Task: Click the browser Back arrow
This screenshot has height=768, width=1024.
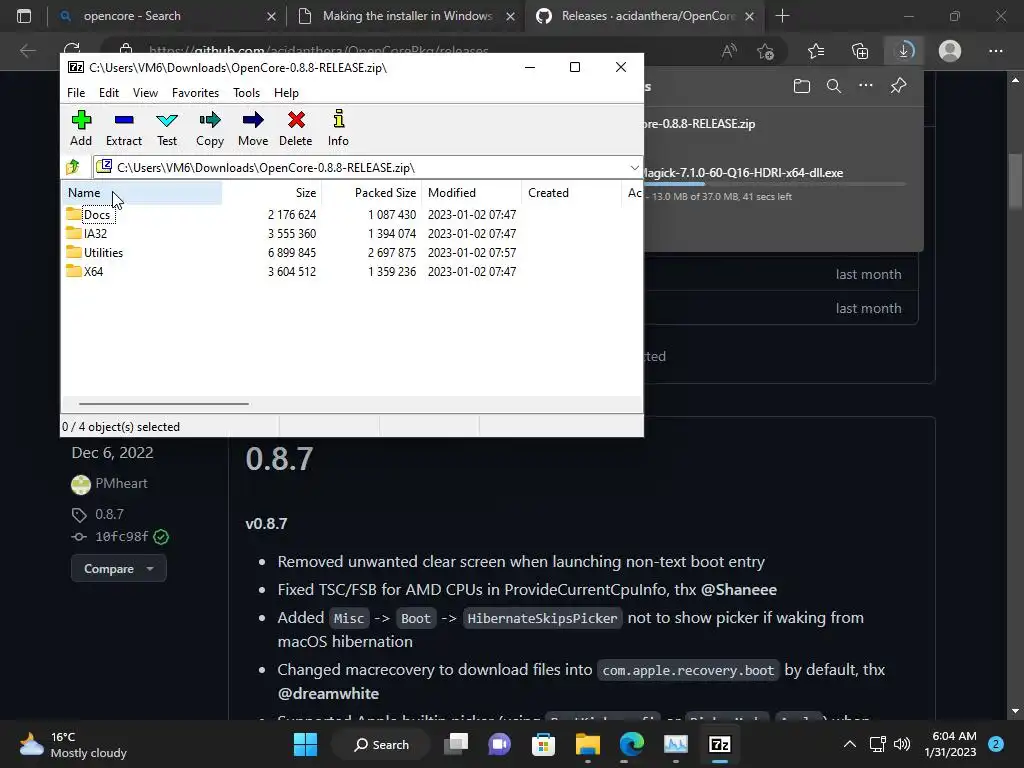Action: pos(27,50)
